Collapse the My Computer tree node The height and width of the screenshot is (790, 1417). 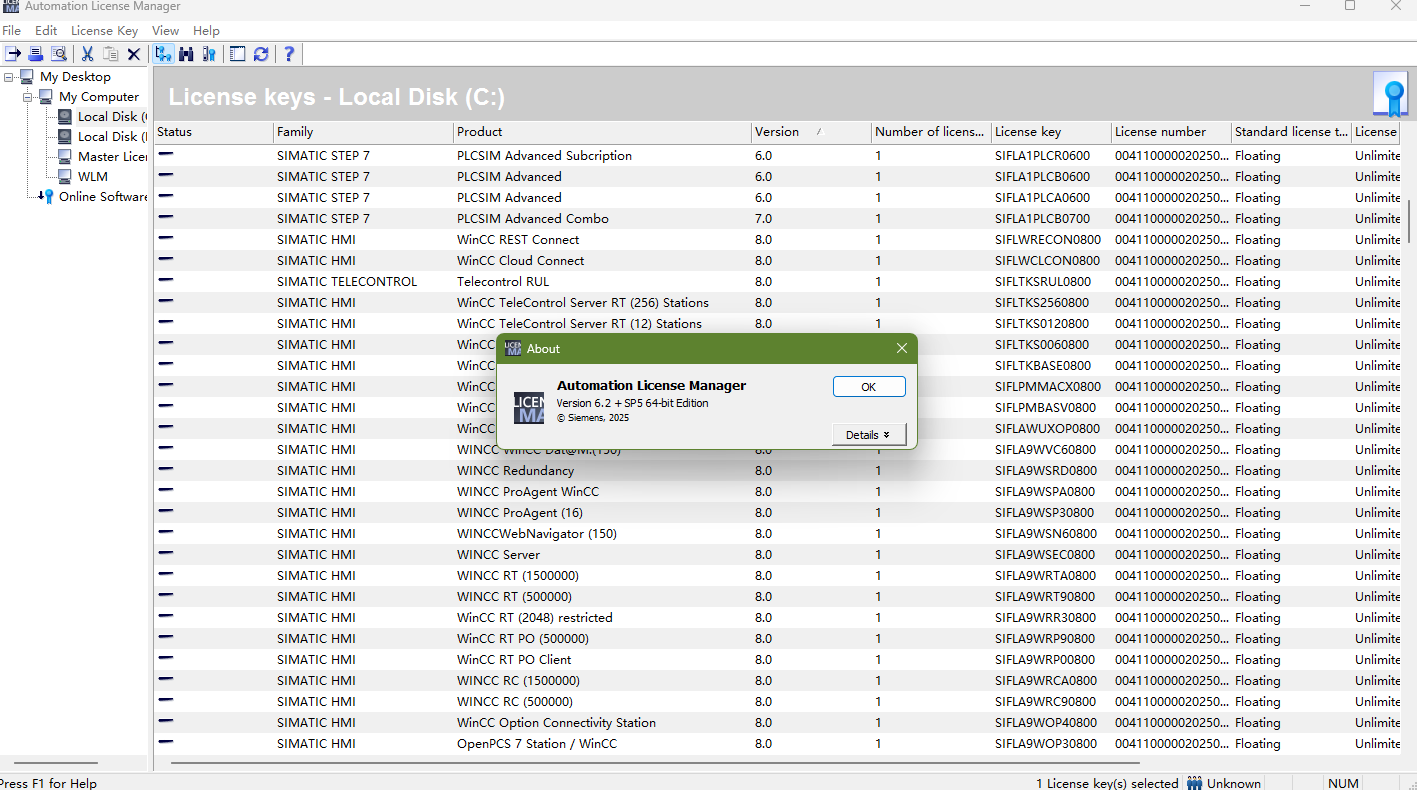(28, 97)
